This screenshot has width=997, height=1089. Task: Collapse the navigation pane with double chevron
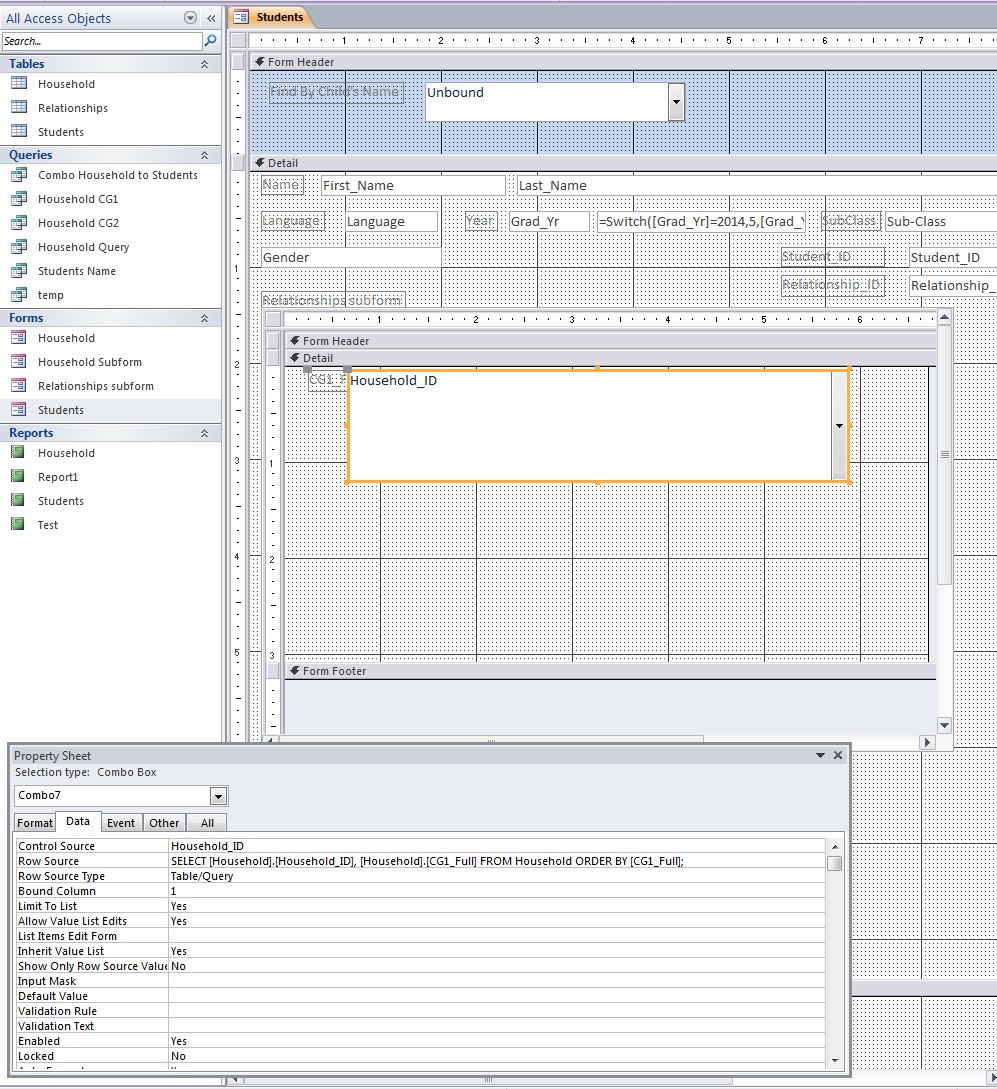point(211,18)
